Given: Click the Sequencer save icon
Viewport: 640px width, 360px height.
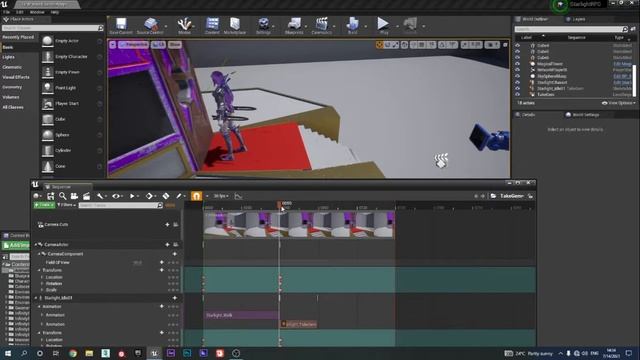Looking at the screenshot, I should (x=50, y=196).
